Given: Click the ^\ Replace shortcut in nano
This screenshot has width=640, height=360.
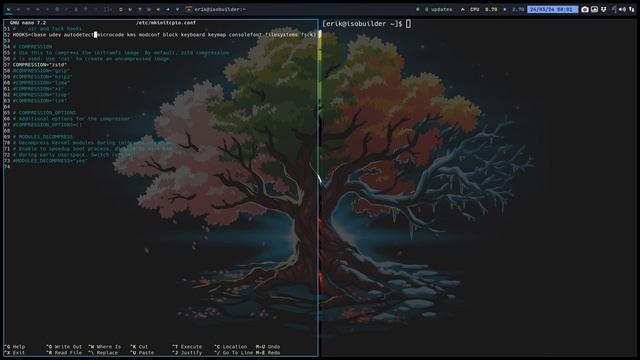Looking at the screenshot, I should click(x=103, y=353).
